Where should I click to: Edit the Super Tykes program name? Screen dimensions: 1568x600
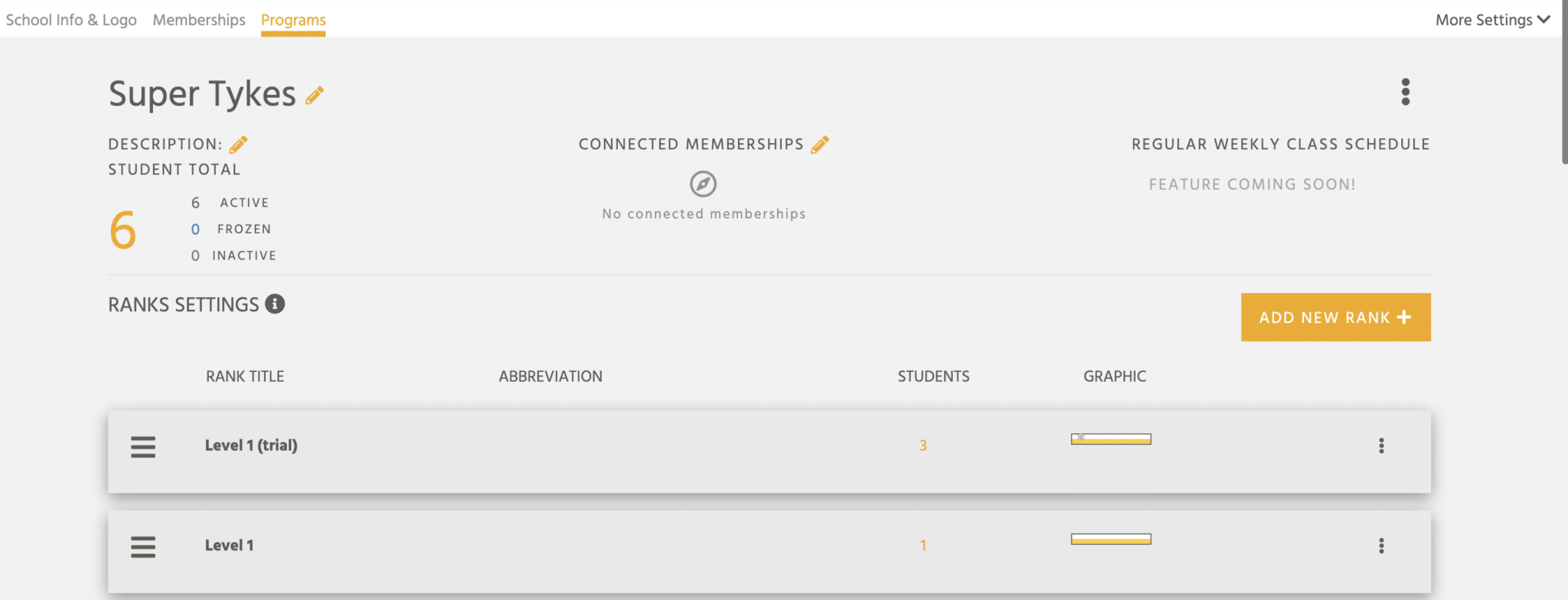315,96
